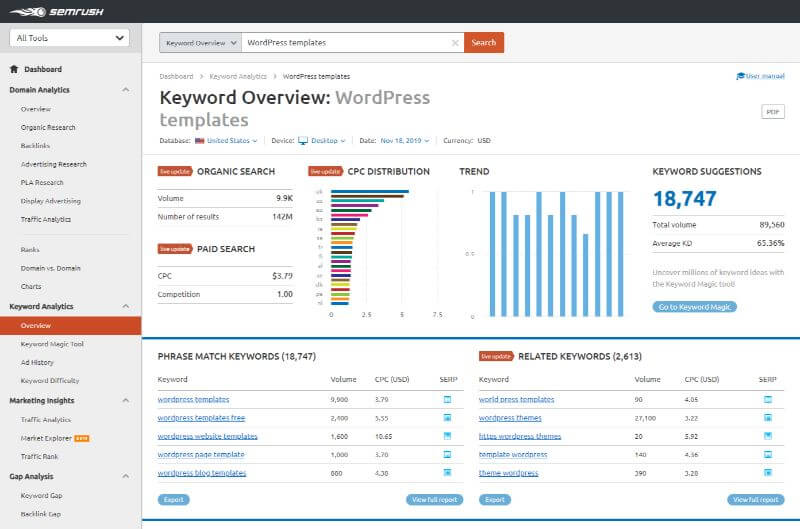Open Keyword Difficulty in sidebar
The image size is (800, 529).
point(50,381)
